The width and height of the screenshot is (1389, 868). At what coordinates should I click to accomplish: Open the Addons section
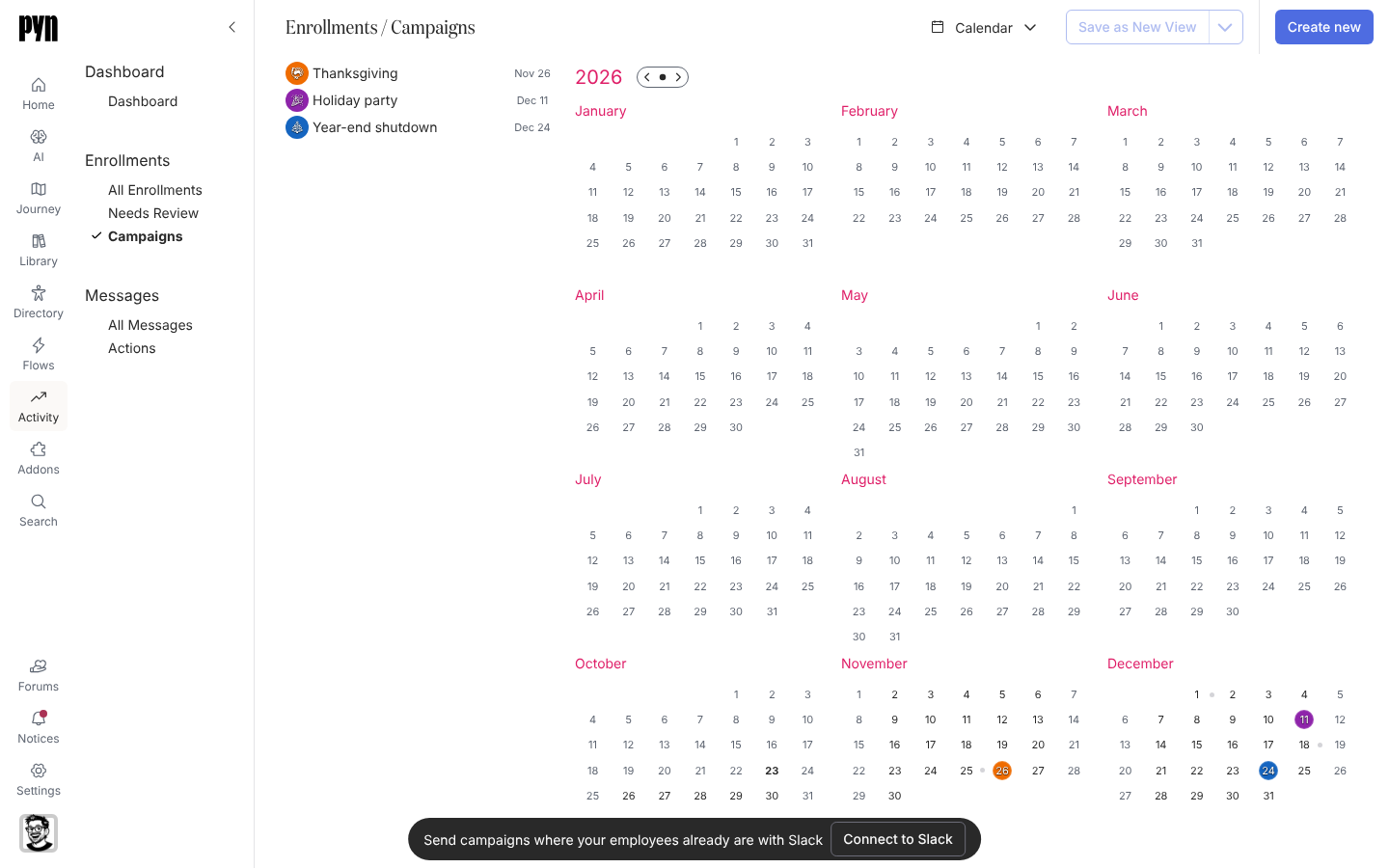click(39, 458)
